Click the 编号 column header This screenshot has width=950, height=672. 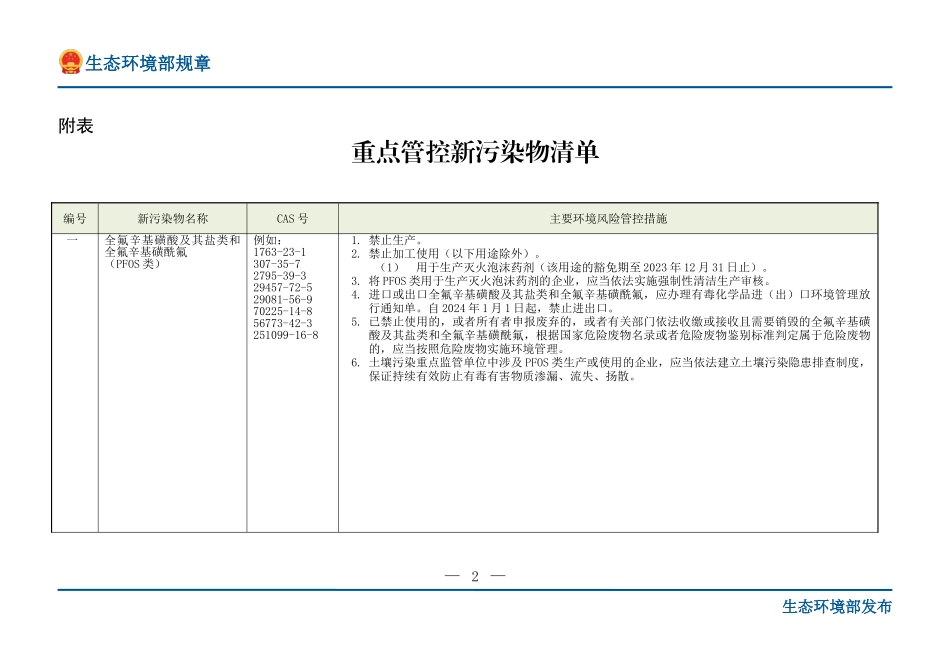pyautogui.click(x=75, y=218)
